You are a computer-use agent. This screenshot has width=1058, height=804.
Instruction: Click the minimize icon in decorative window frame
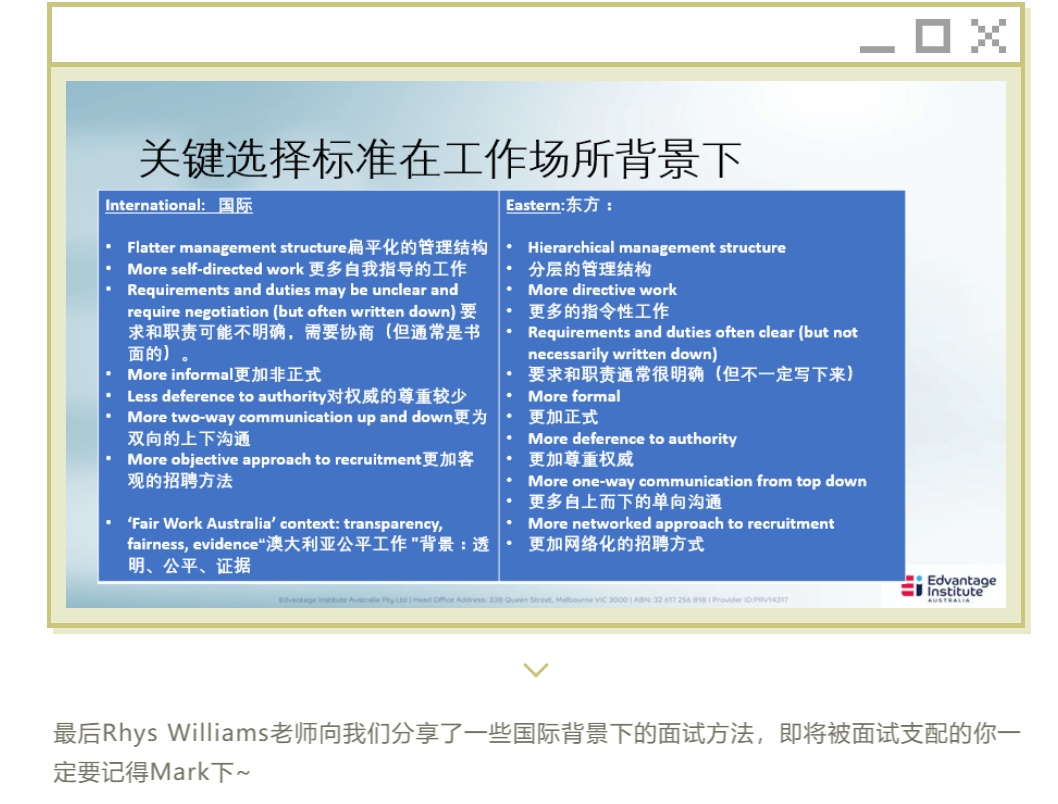(877, 46)
